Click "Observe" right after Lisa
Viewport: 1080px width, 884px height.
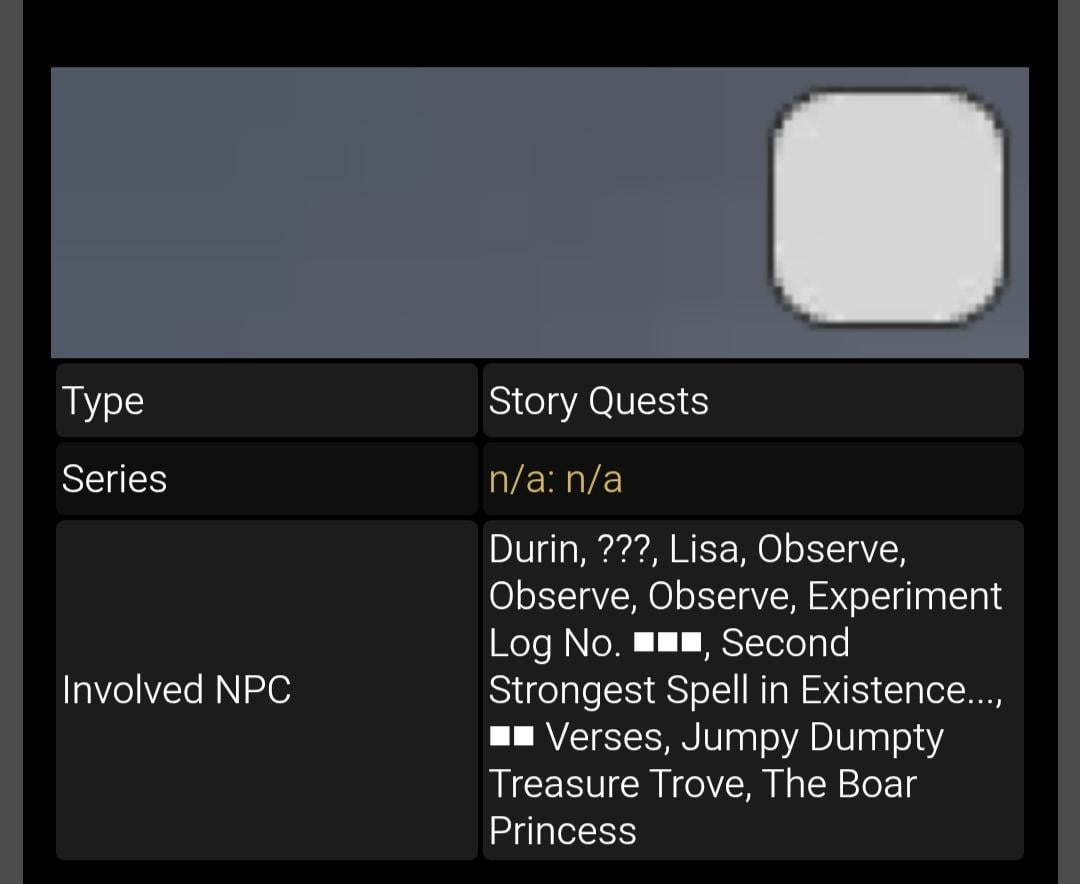(830, 549)
